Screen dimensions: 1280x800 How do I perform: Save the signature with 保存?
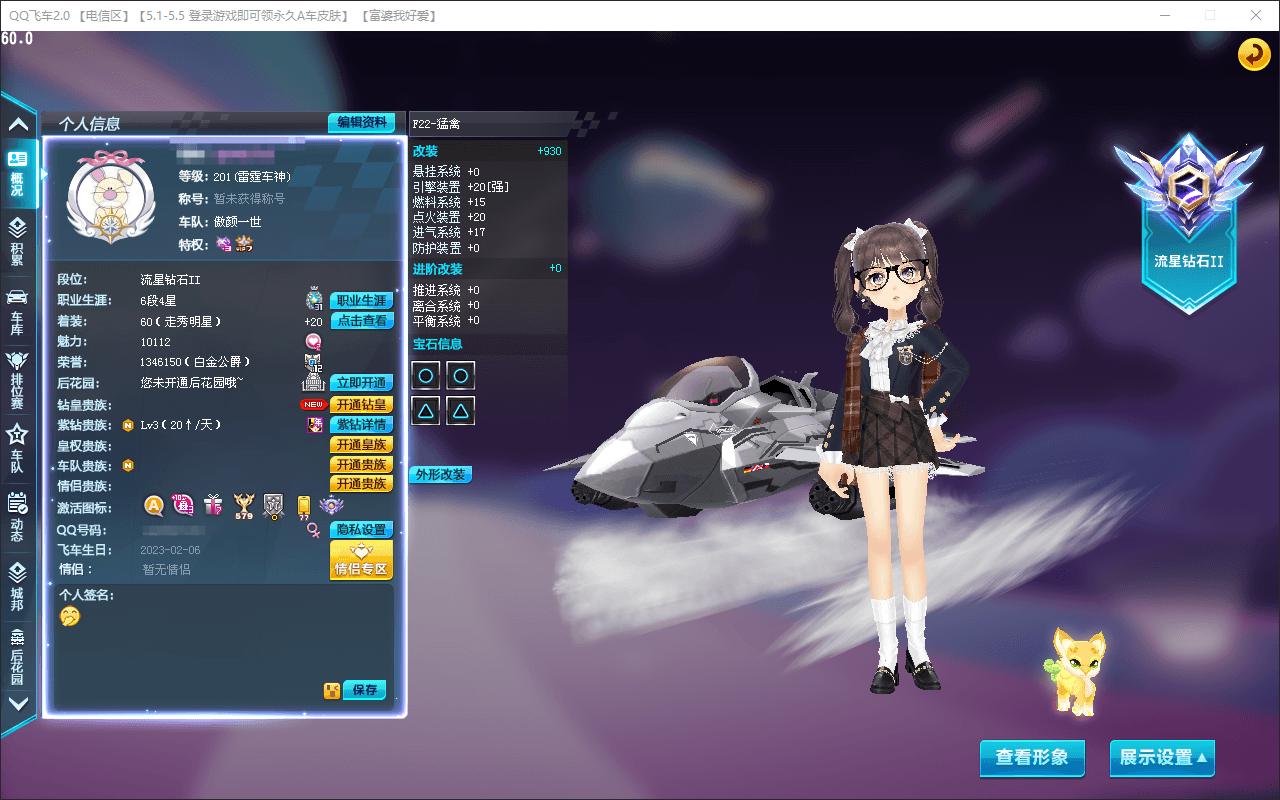click(364, 690)
